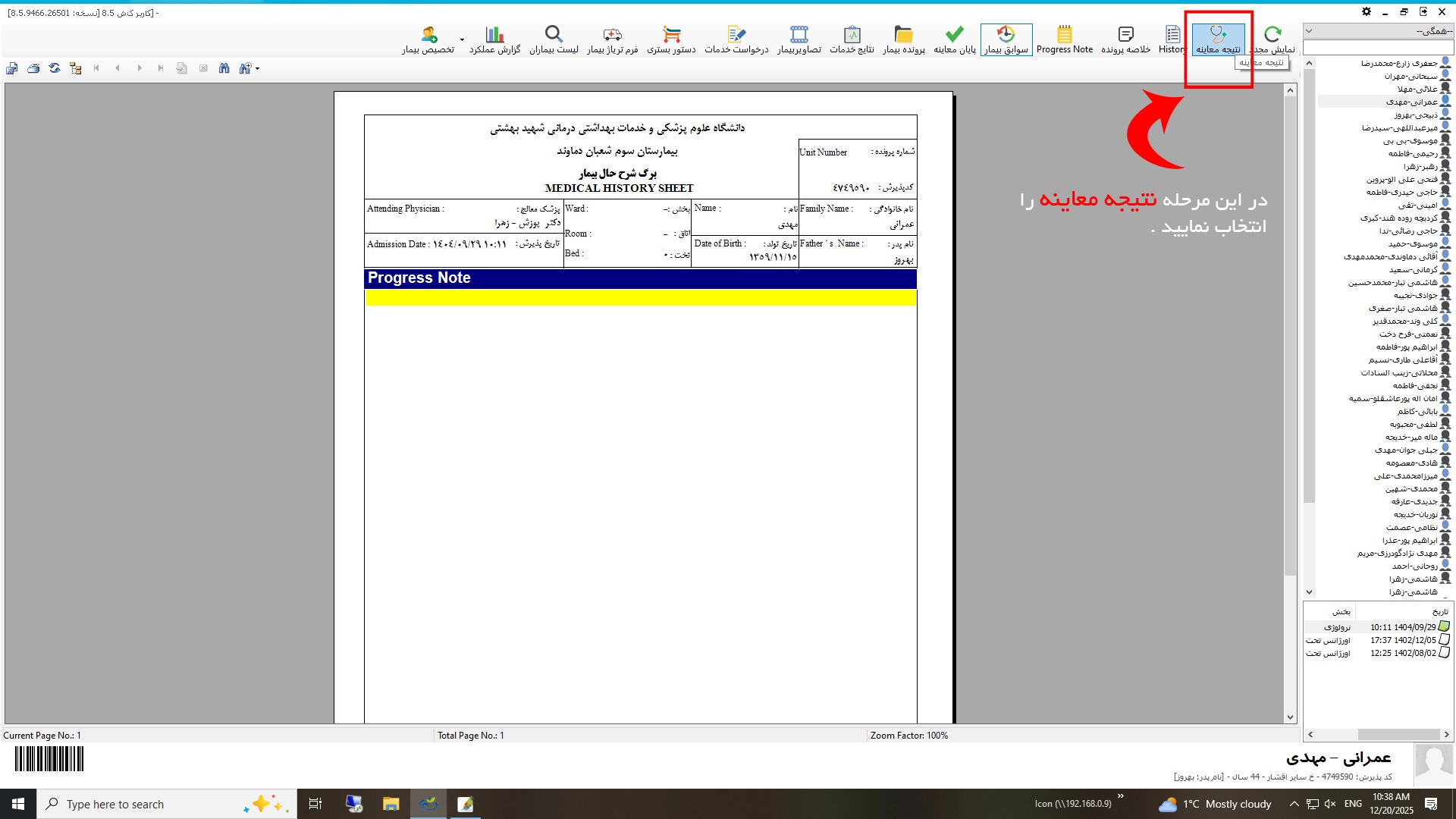Open دستور بستری admission order icon
1456x819 pixels.
coord(671,39)
